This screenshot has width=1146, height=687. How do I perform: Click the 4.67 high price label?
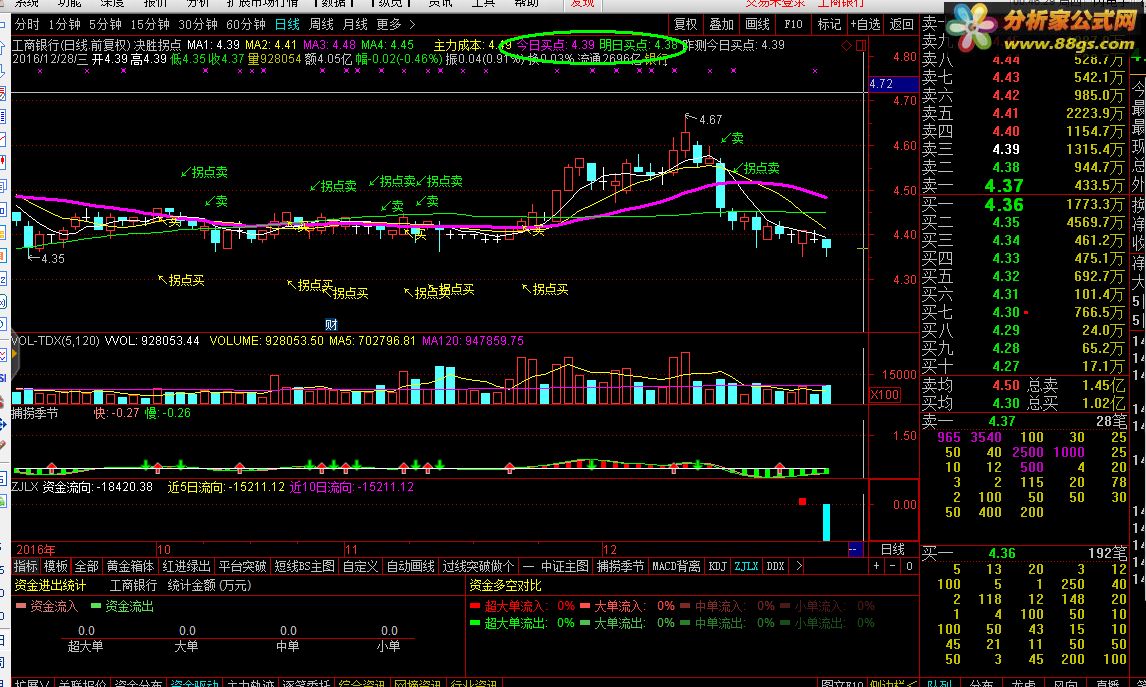[710, 119]
